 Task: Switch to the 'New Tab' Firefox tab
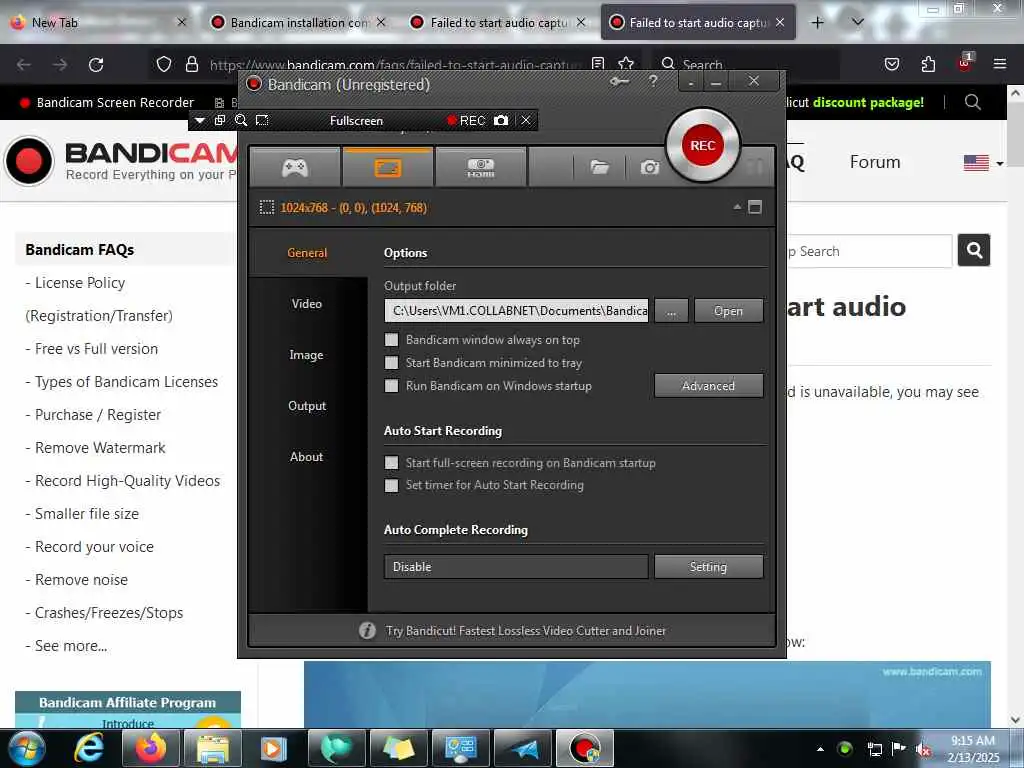click(x=99, y=22)
